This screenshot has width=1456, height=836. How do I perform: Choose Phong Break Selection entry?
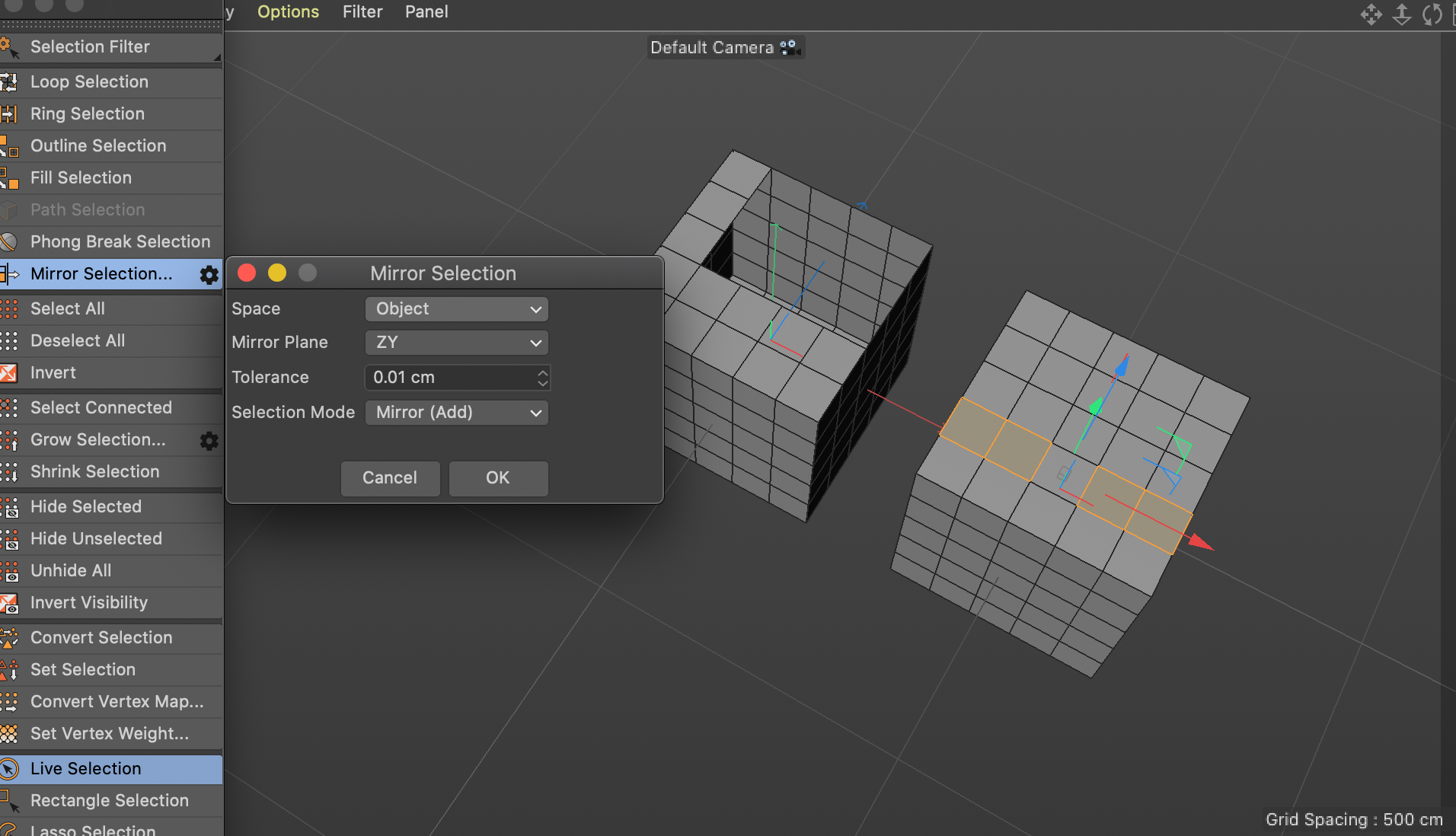click(x=111, y=241)
